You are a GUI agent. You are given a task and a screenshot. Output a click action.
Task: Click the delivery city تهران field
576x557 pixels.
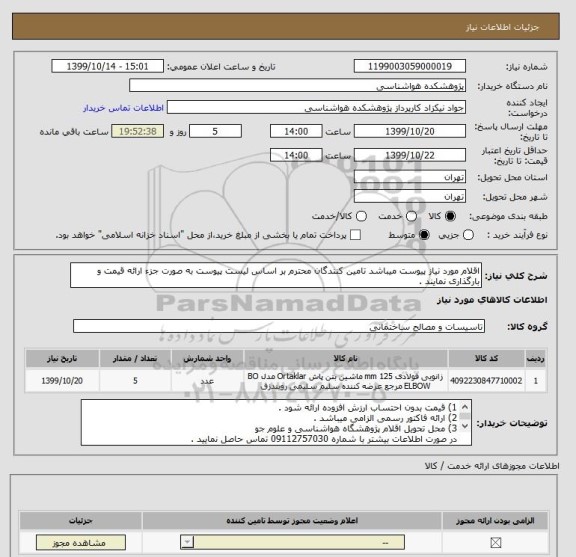[x=410, y=197]
